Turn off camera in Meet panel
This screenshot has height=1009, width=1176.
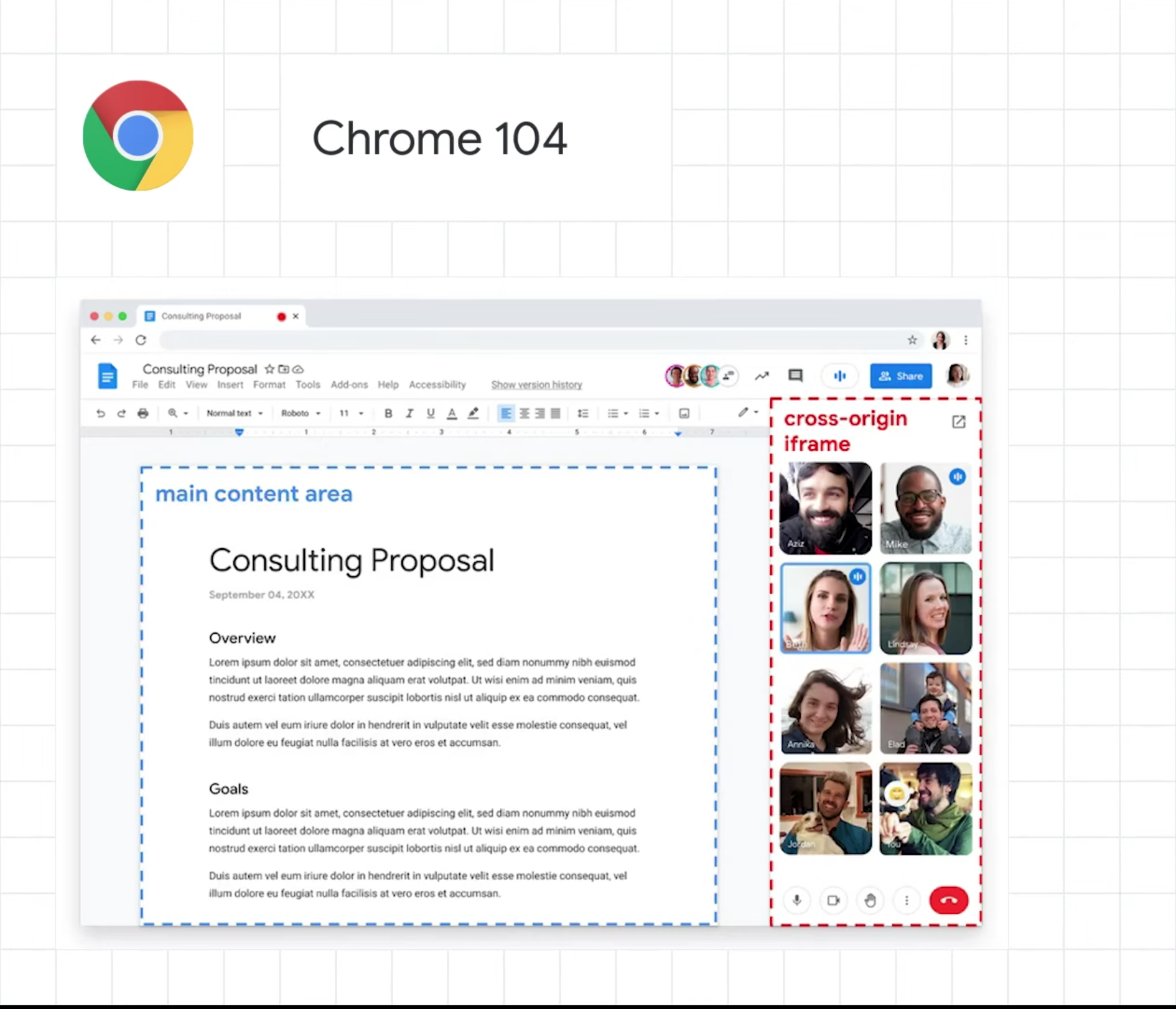tap(833, 900)
